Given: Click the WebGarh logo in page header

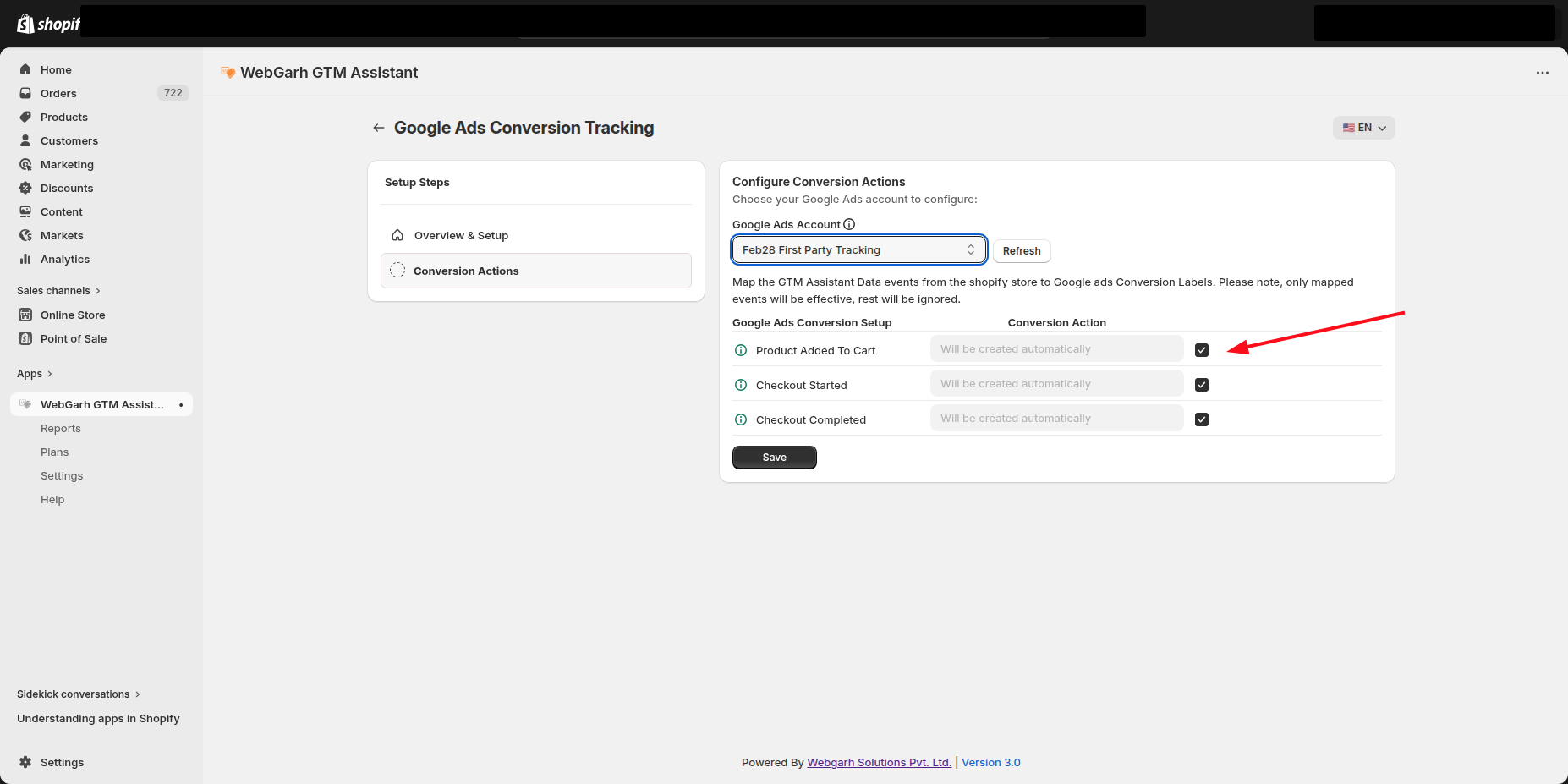Looking at the screenshot, I should 228,73.
